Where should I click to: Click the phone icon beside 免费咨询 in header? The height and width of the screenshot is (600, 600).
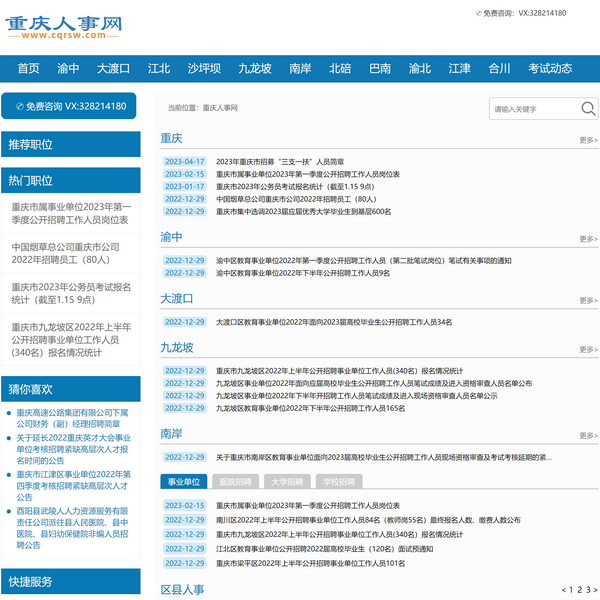[477, 13]
